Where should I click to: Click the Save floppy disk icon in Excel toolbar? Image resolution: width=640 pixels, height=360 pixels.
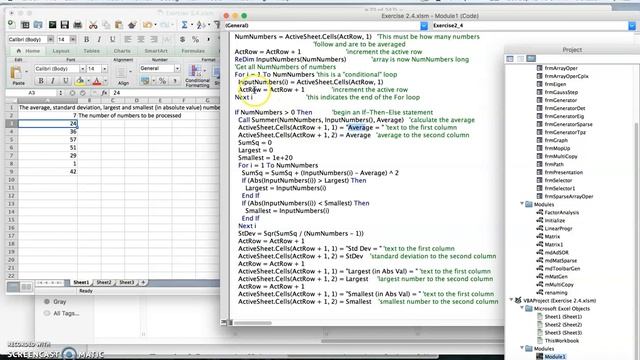tap(64, 25)
